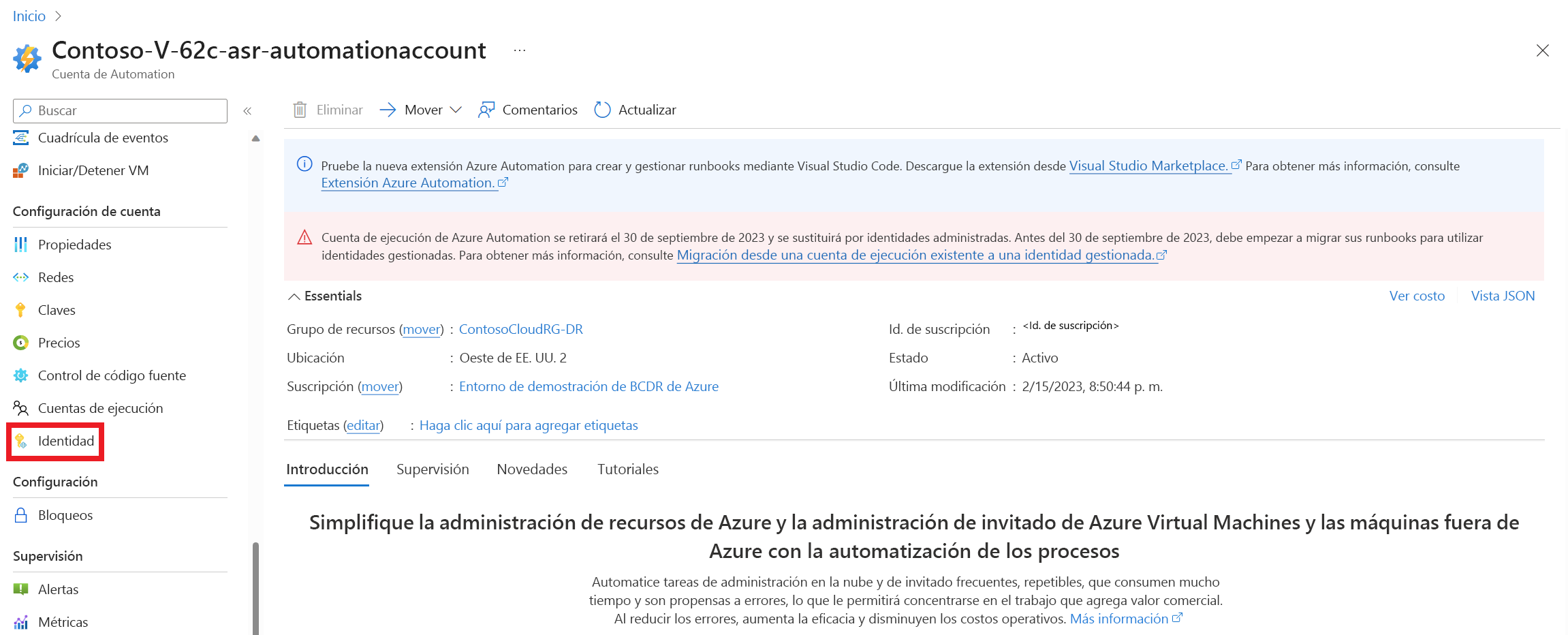Open the Tutoriales tab
The width and height of the screenshot is (1568, 635).
pyautogui.click(x=628, y=469)
